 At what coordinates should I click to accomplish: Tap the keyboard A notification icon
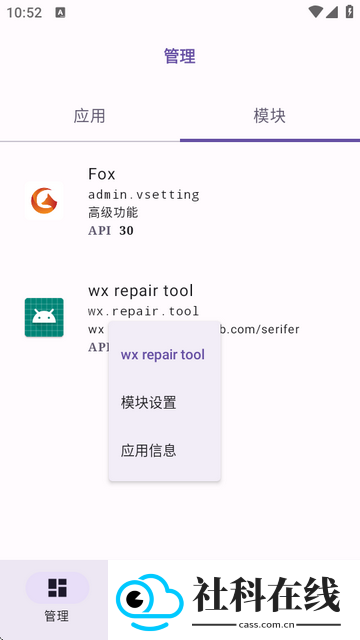60,13
